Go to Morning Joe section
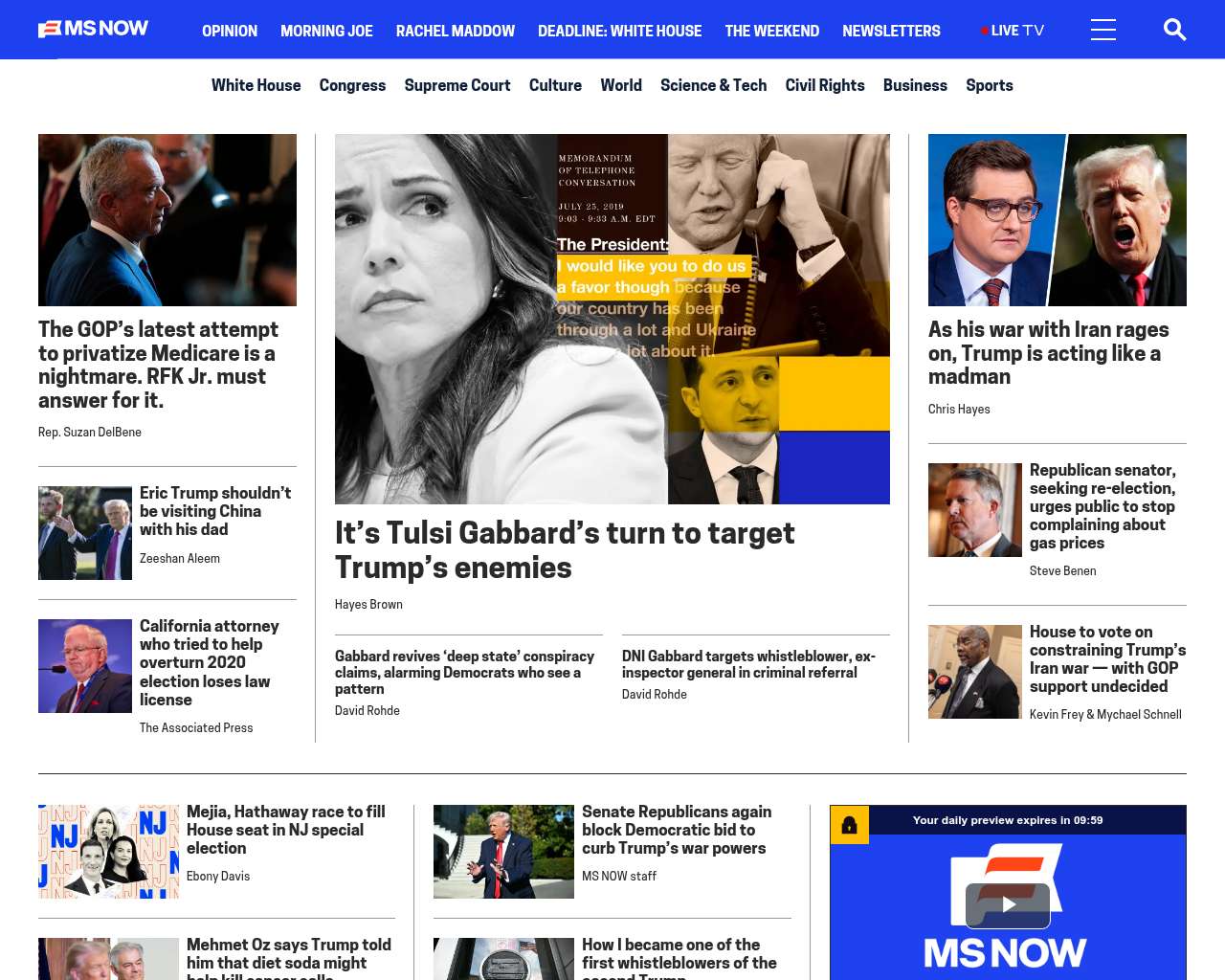 pyautogui.click(x=326, y=31)
